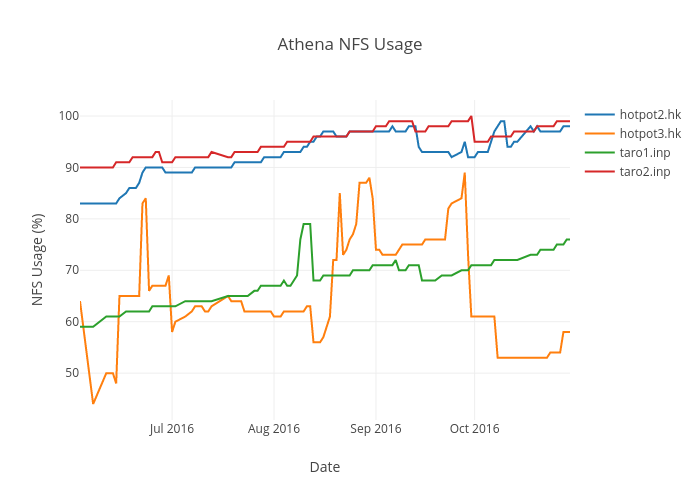The height and width of the screenshot is (500, 700).
Task: Select the Oct 2016 tick label
Action: [474, 429]
